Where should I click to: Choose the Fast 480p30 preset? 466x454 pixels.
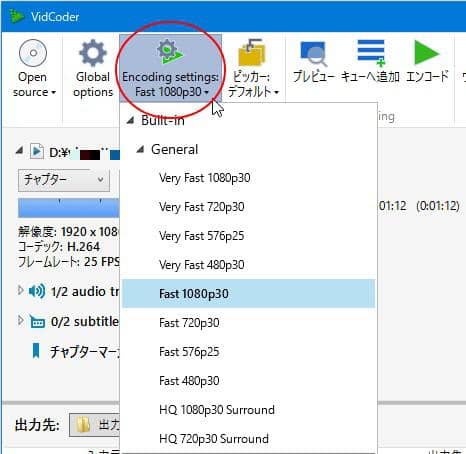(248, 381)
